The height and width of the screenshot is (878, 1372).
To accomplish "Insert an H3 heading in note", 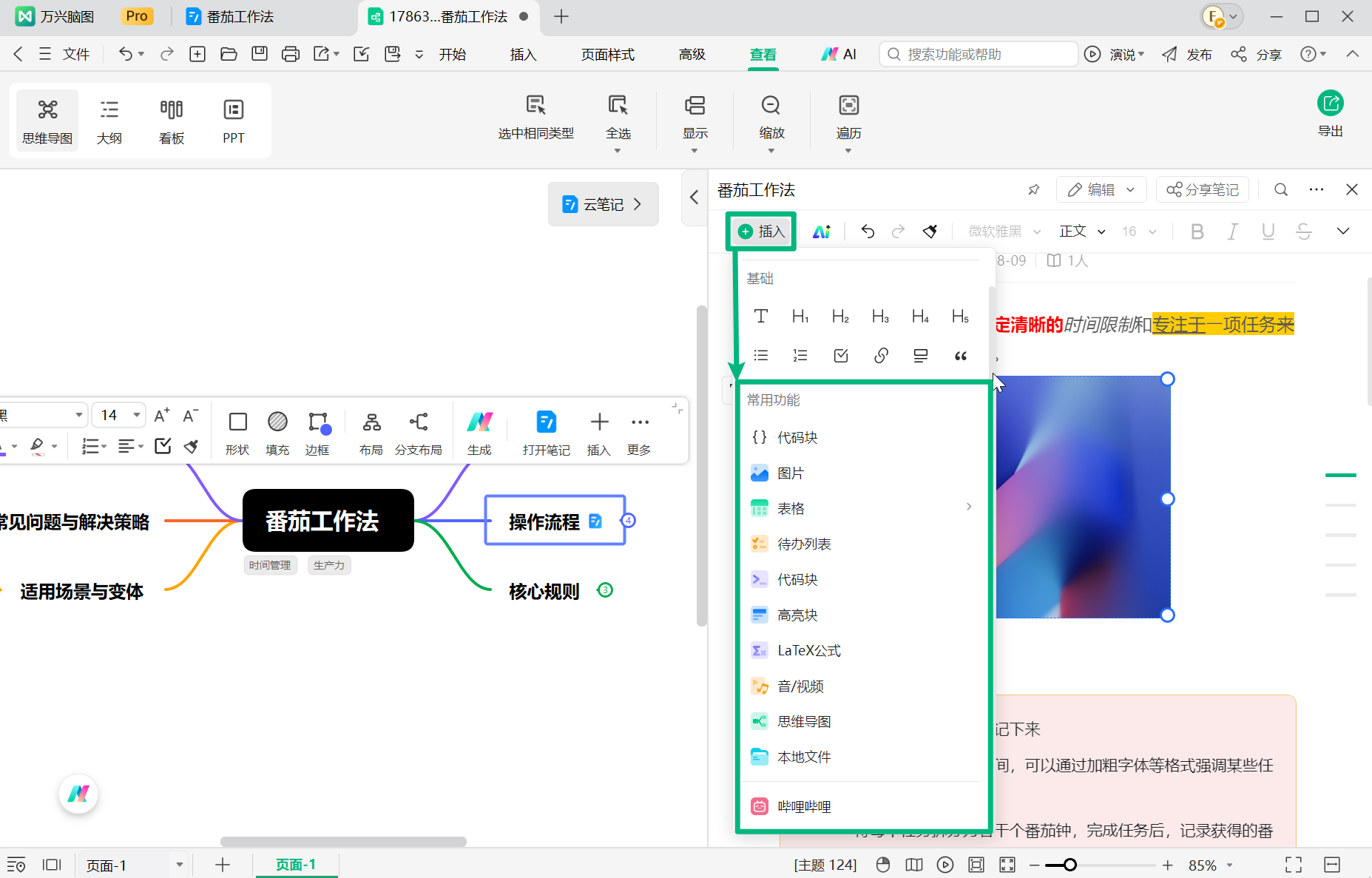I will [880, 317].
